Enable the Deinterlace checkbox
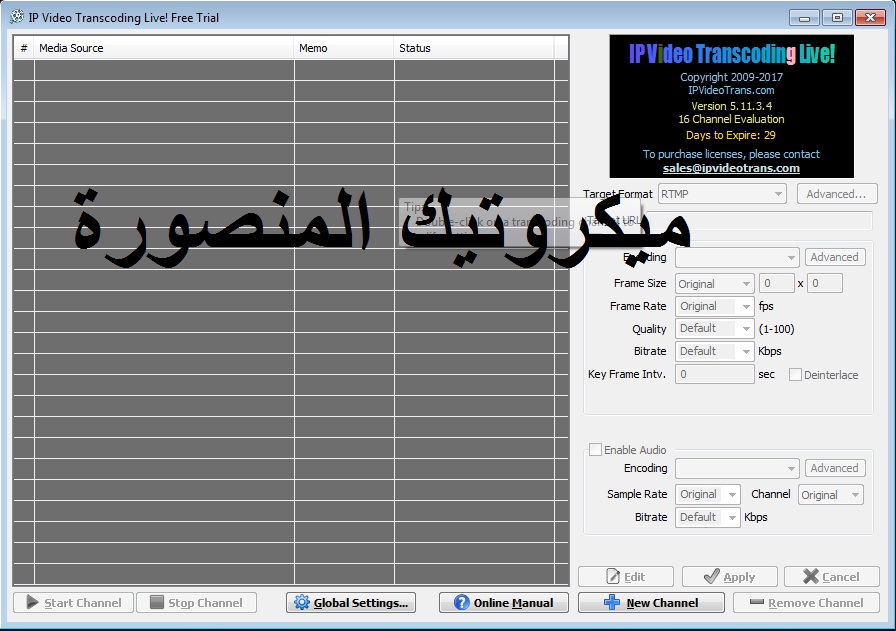Viewport: 896px width, 631px height. [796, 374]
